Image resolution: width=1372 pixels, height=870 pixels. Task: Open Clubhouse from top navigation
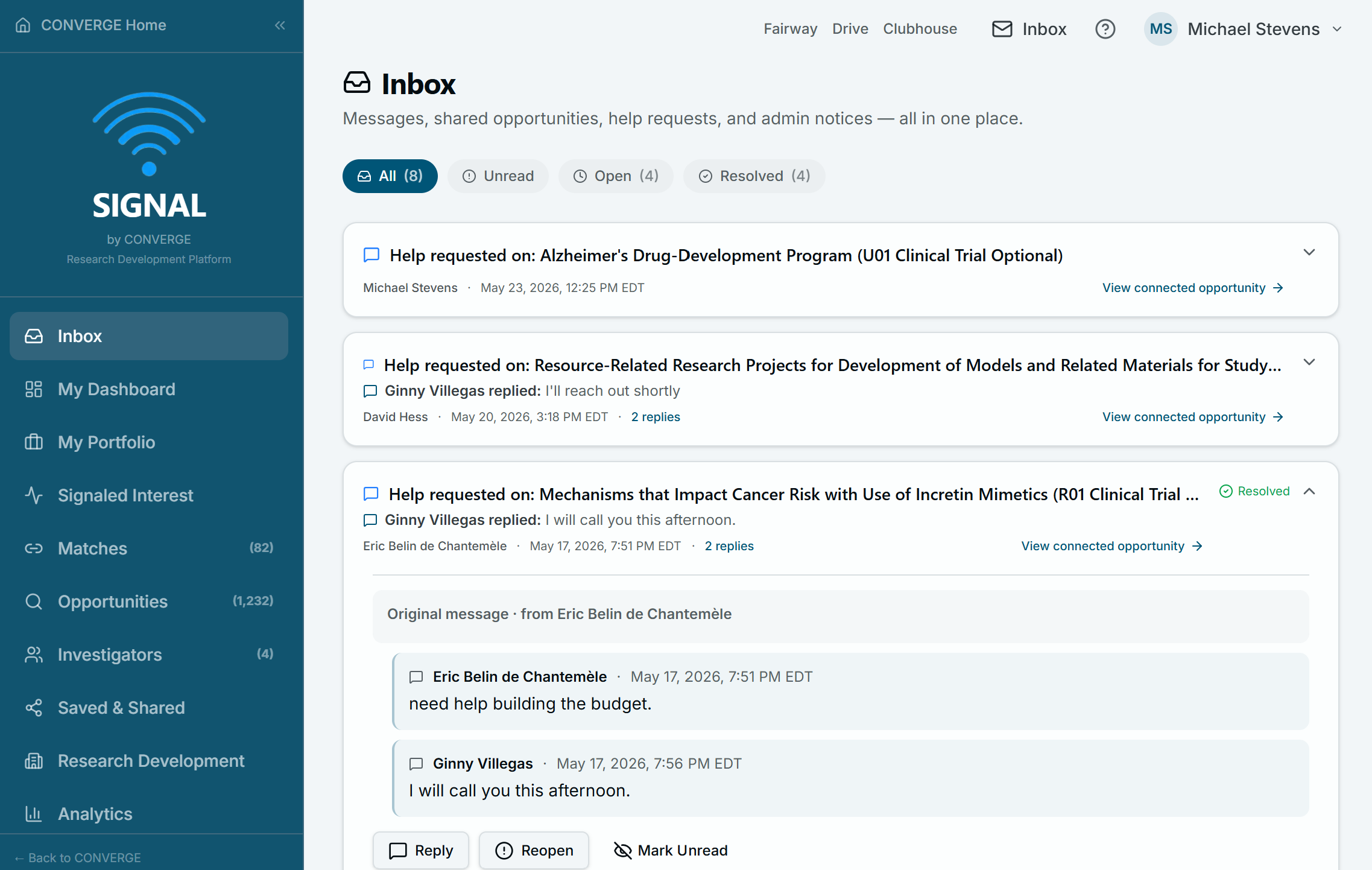tap(920, 29)
